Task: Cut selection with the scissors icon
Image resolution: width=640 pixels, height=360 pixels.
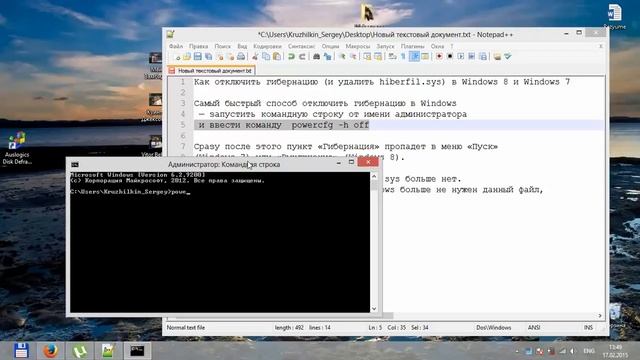Action: [255, 57]
